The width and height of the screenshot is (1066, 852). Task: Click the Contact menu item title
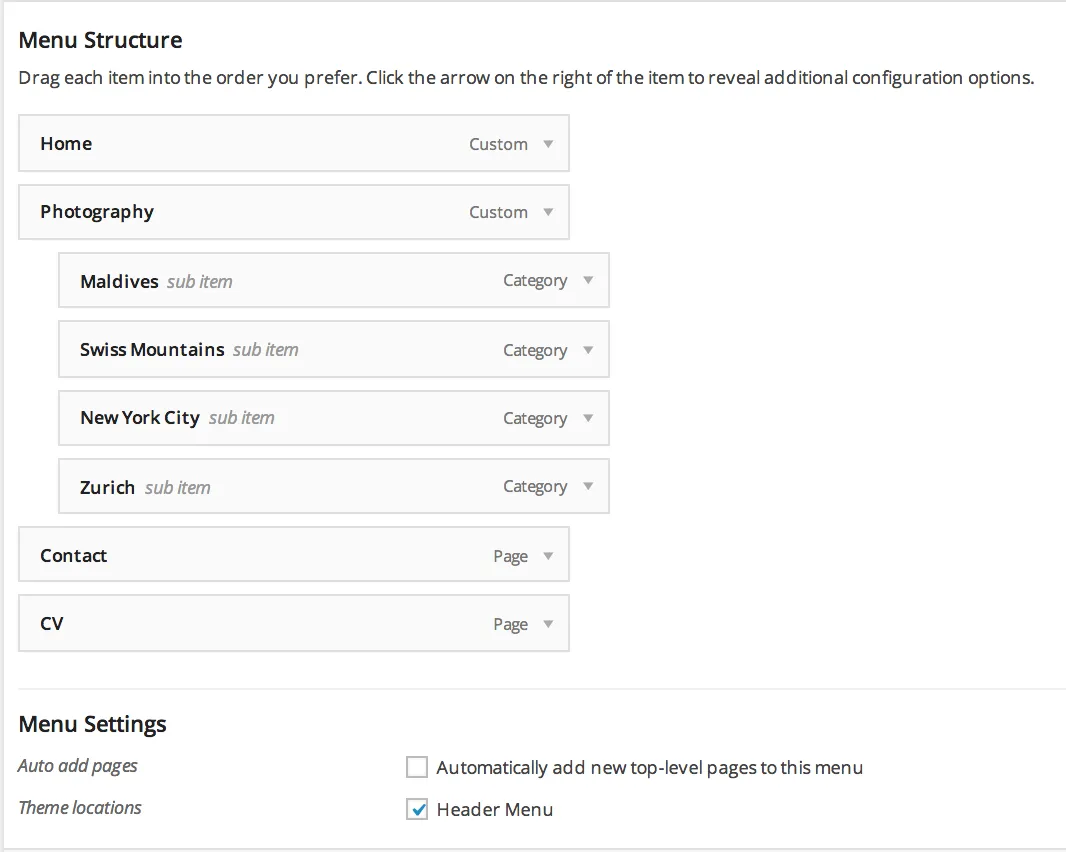pos(73,556)
